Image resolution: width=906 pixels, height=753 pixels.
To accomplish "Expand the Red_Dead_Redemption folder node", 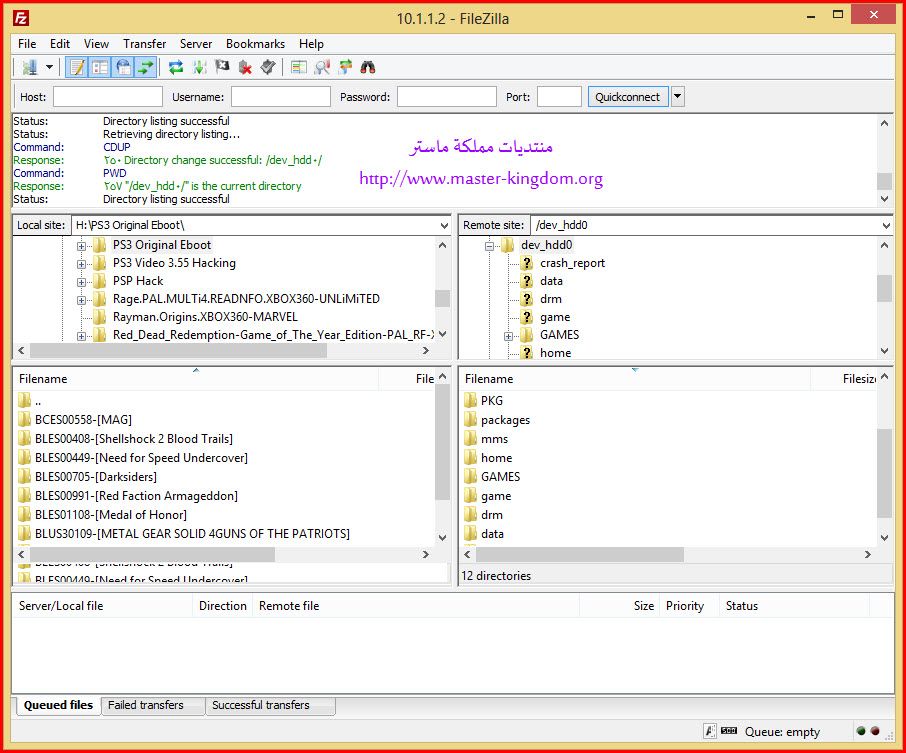I will pos(81,336).
